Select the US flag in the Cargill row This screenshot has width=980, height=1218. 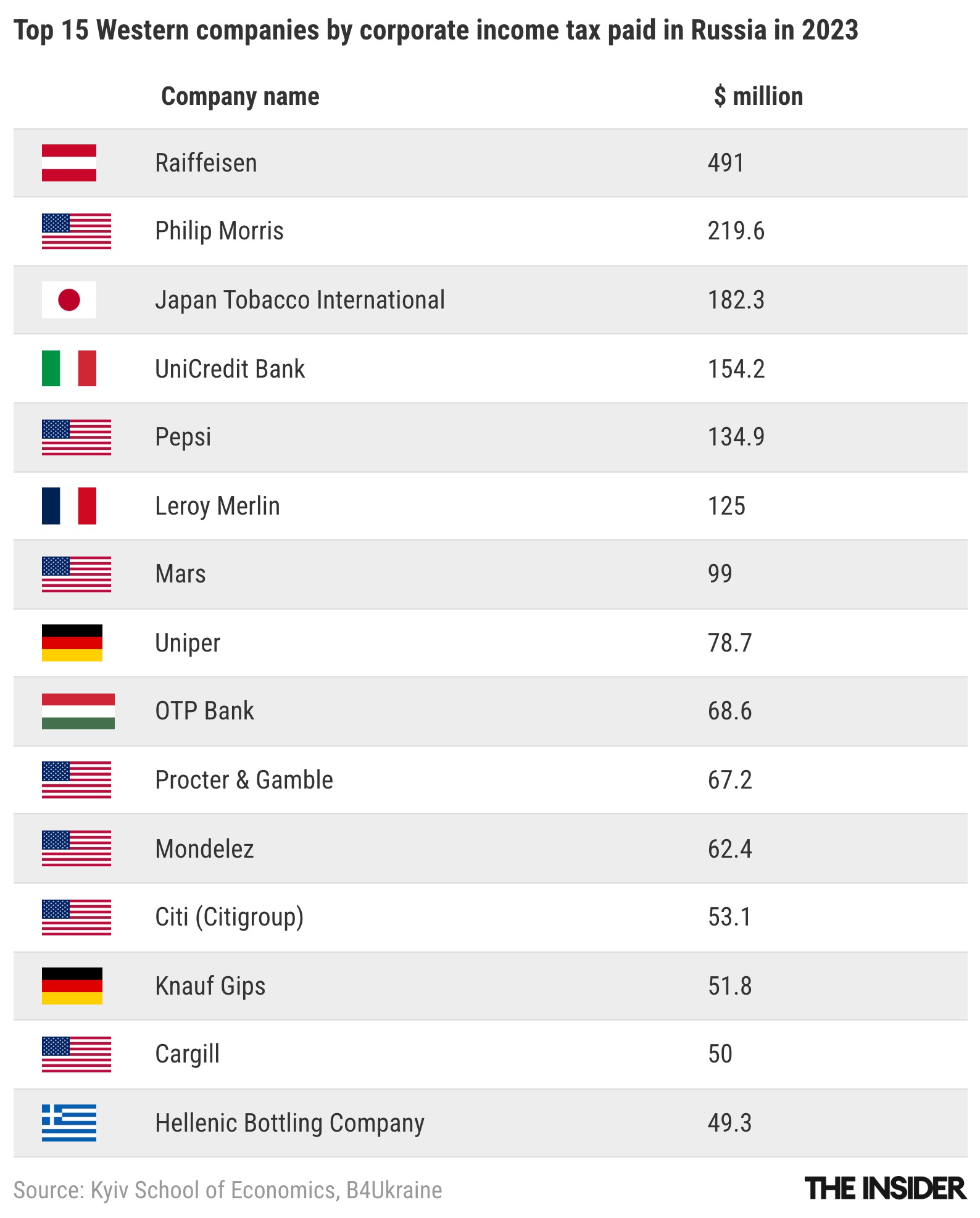77,1054
